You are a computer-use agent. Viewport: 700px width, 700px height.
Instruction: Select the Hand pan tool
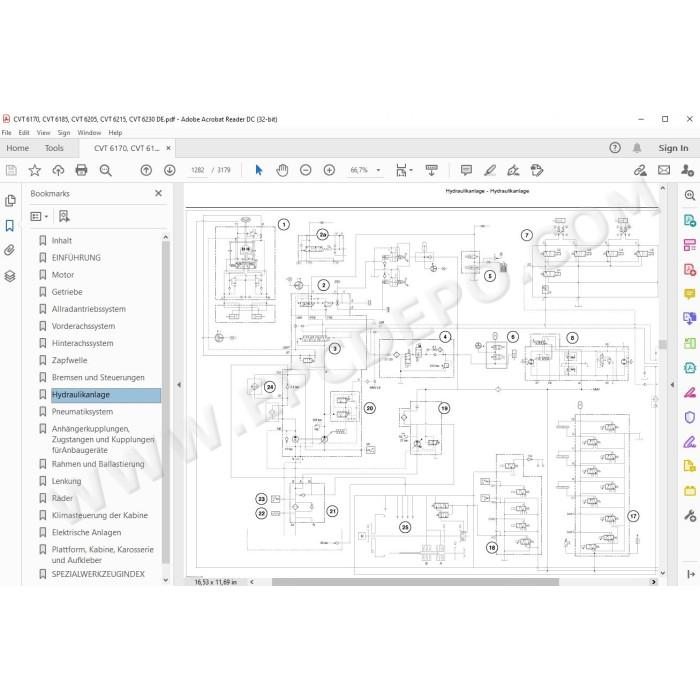pos(282,170)
